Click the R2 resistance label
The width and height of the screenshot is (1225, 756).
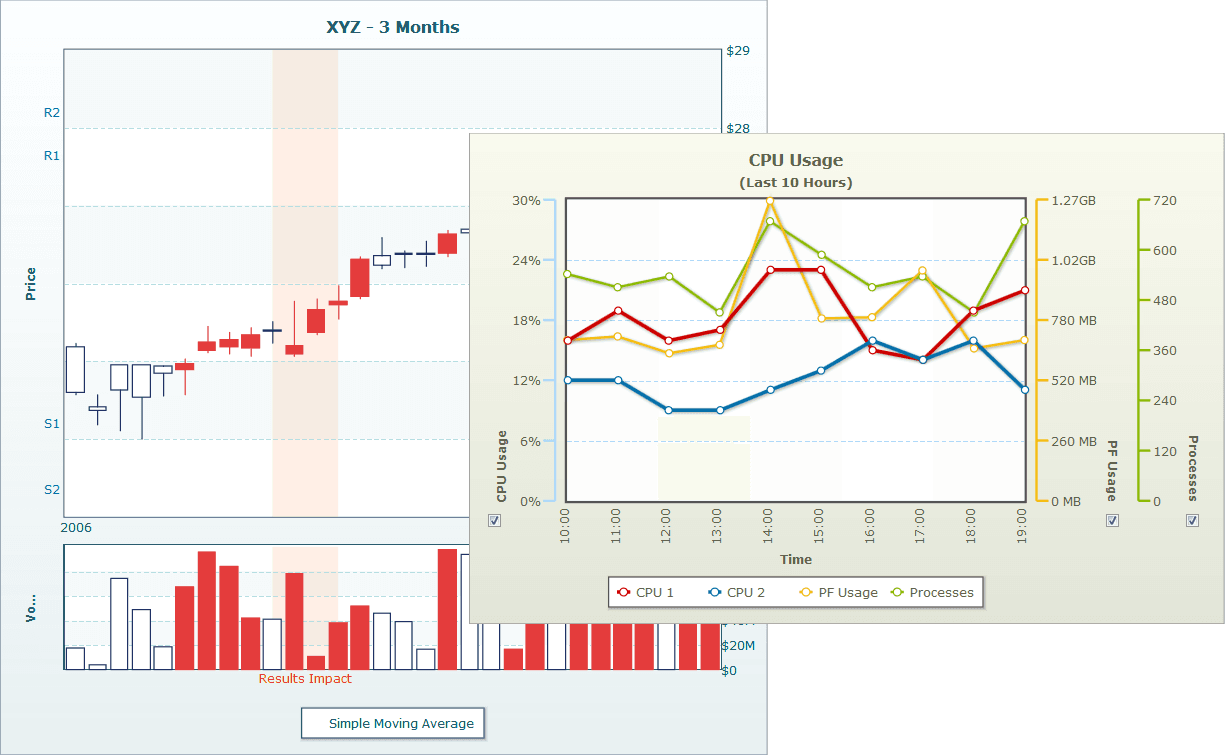(x=52, y=113)
